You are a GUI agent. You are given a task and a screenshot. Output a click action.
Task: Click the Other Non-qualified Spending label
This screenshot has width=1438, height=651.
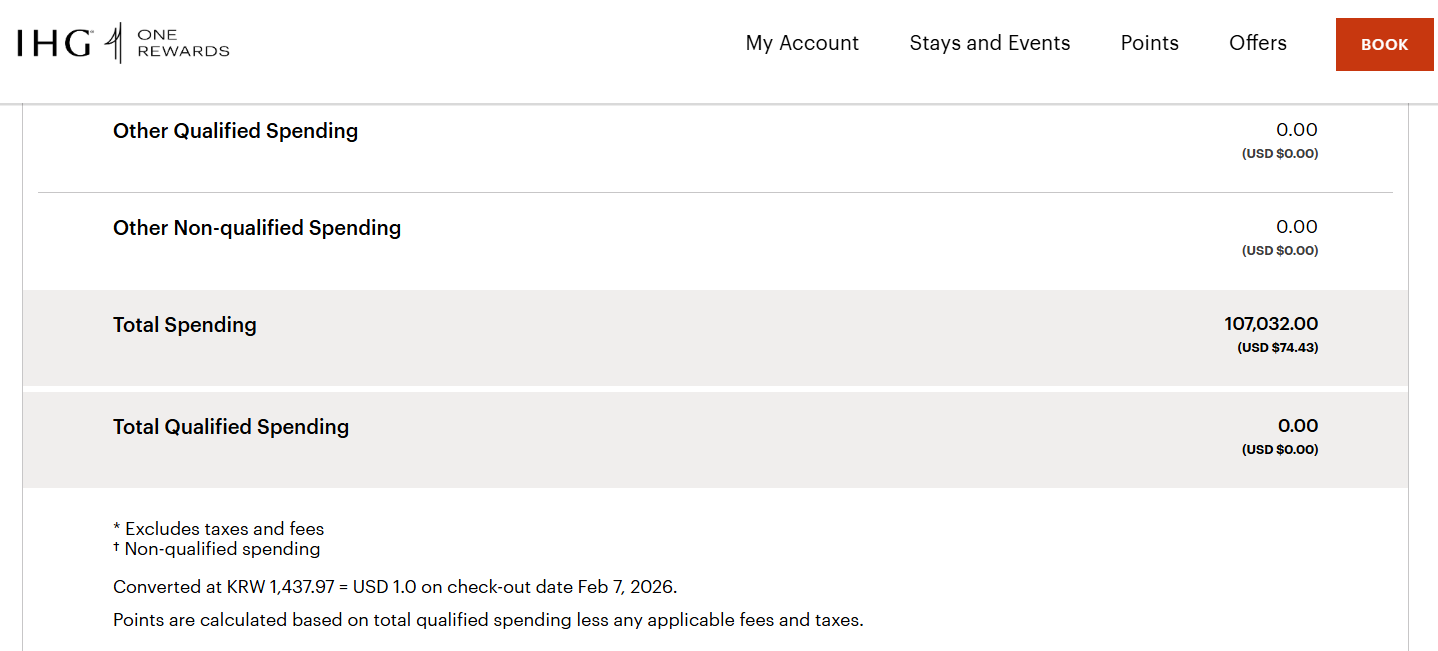click(x=257, y=228)
